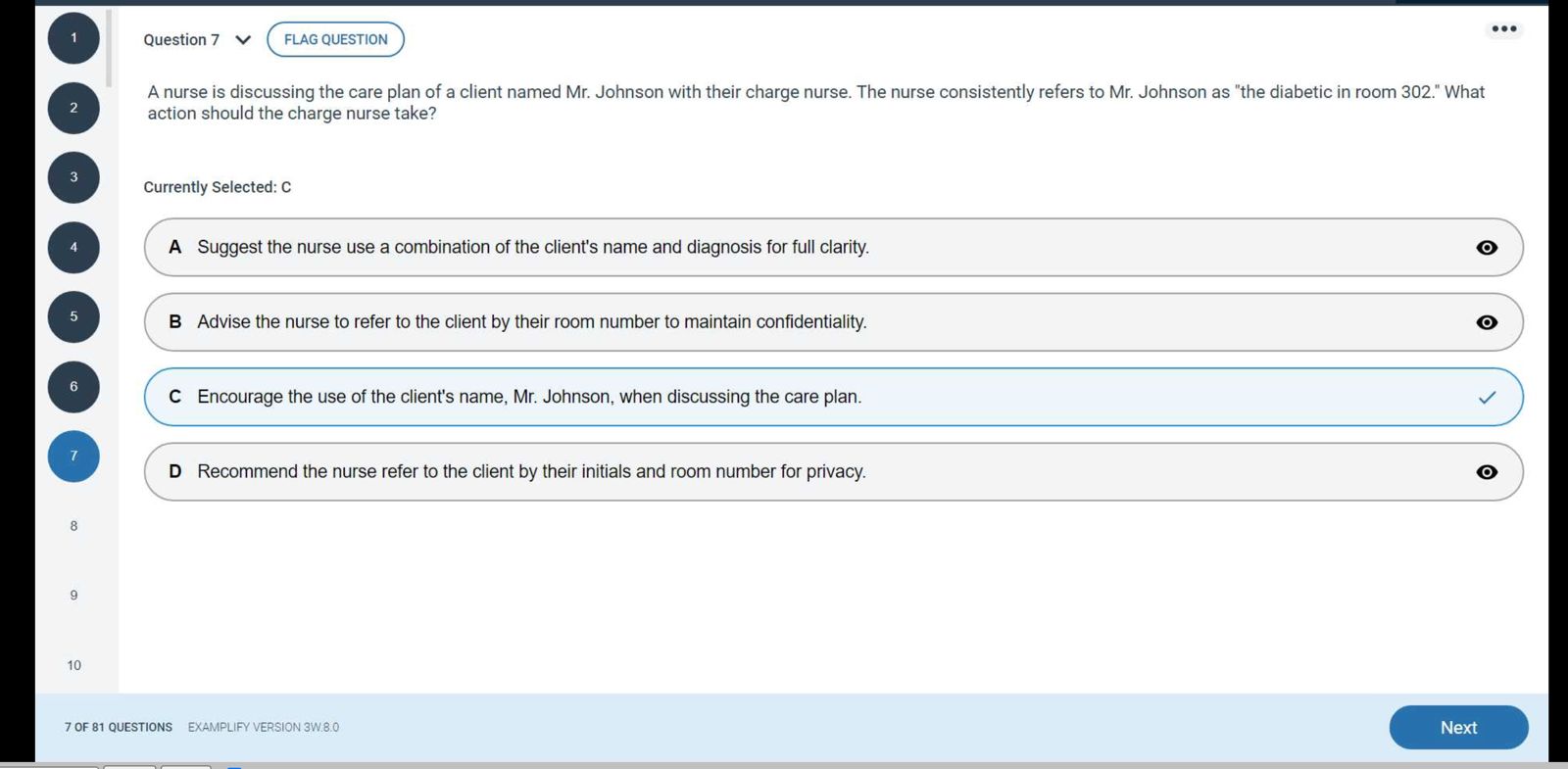
Task: Open question 3 from sidebar
Action: coord(73,177)
